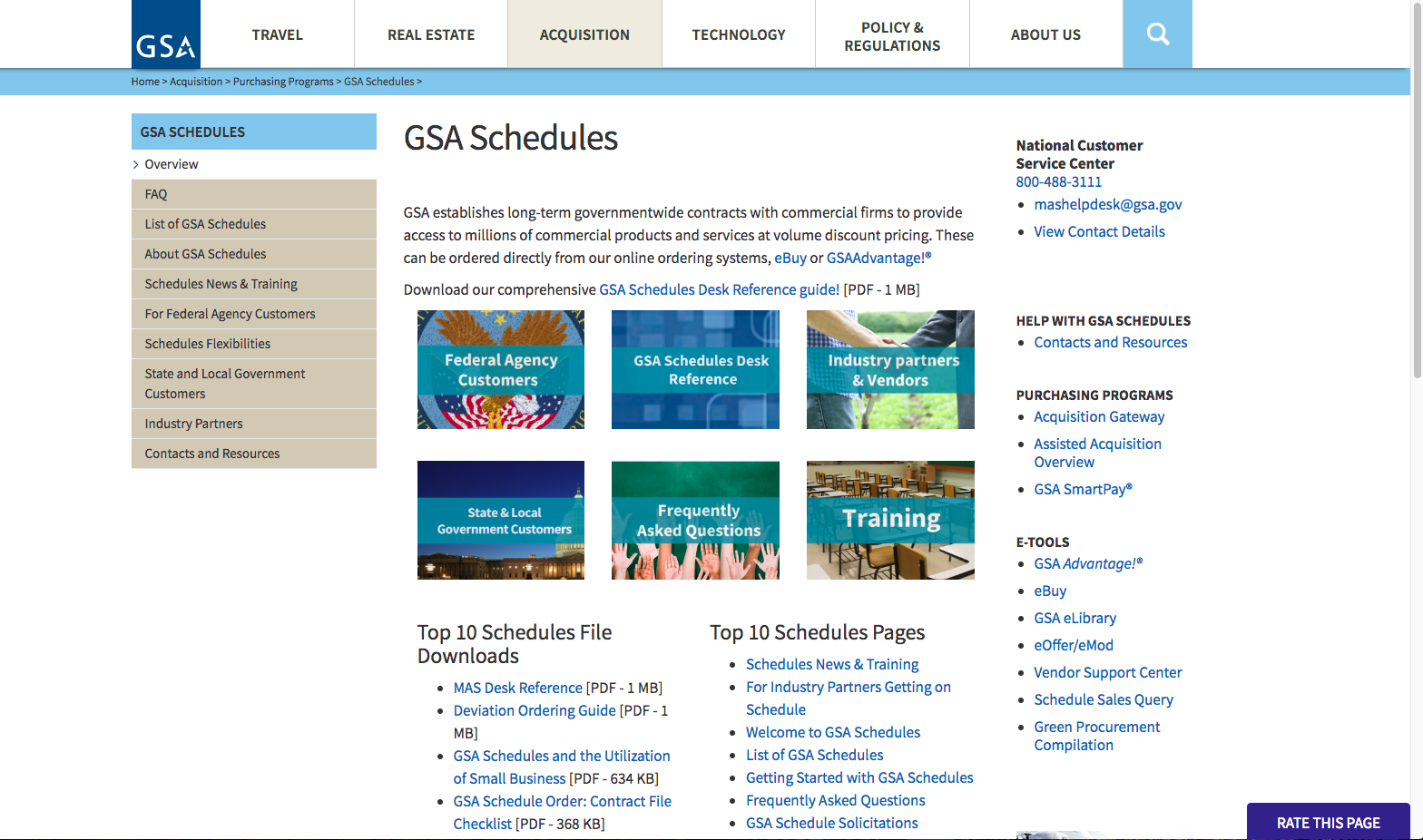The width and height of the screenshot is (1423, 840).
Task: Open GSA Schedule Solicitations link
Action: [x=832, y=824]
